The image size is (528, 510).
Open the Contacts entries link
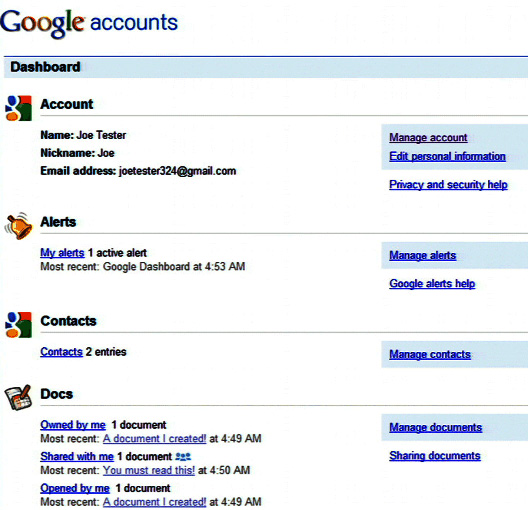coord(61,352)
